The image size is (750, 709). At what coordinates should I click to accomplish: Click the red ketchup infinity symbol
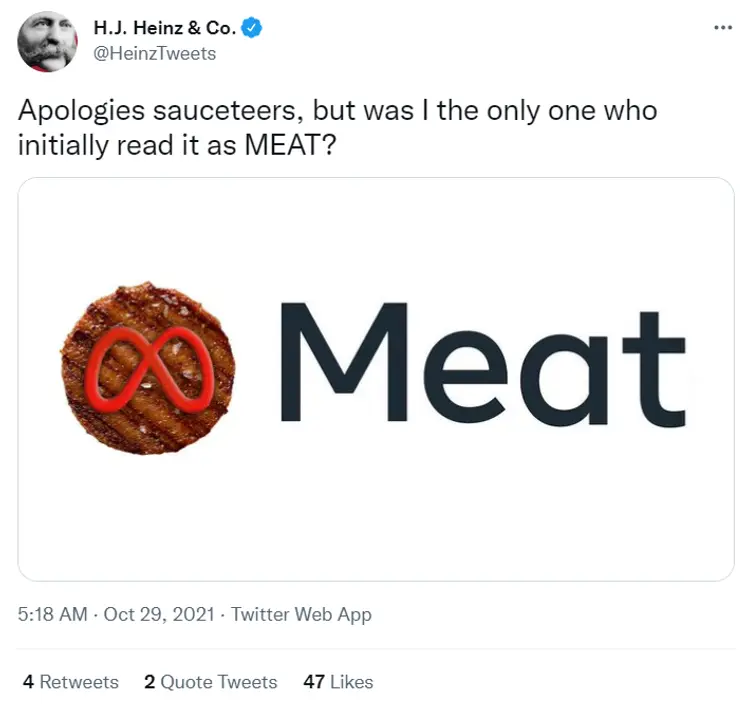[x=147, y=367]
